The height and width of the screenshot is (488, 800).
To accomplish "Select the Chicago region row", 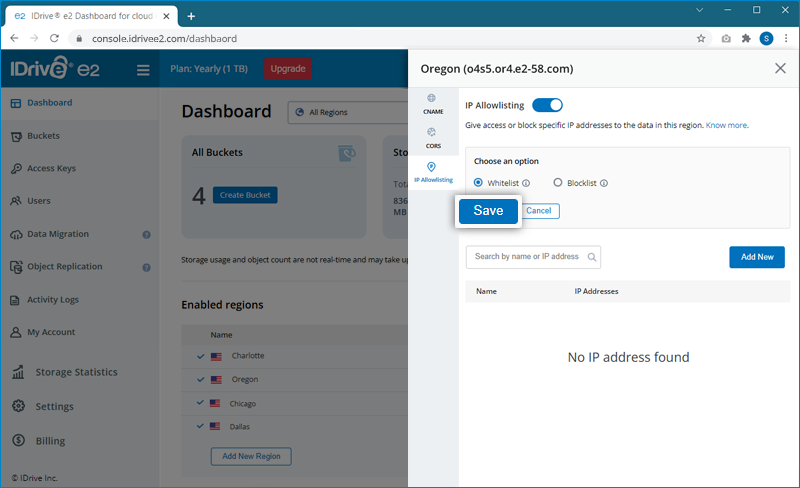I will (x=295, y=404).
